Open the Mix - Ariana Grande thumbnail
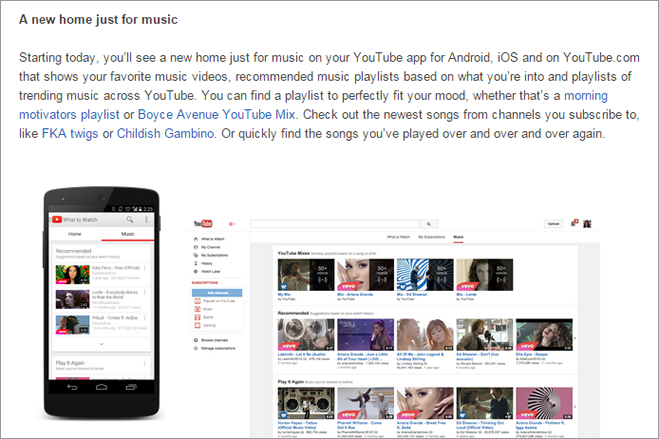 366,275
